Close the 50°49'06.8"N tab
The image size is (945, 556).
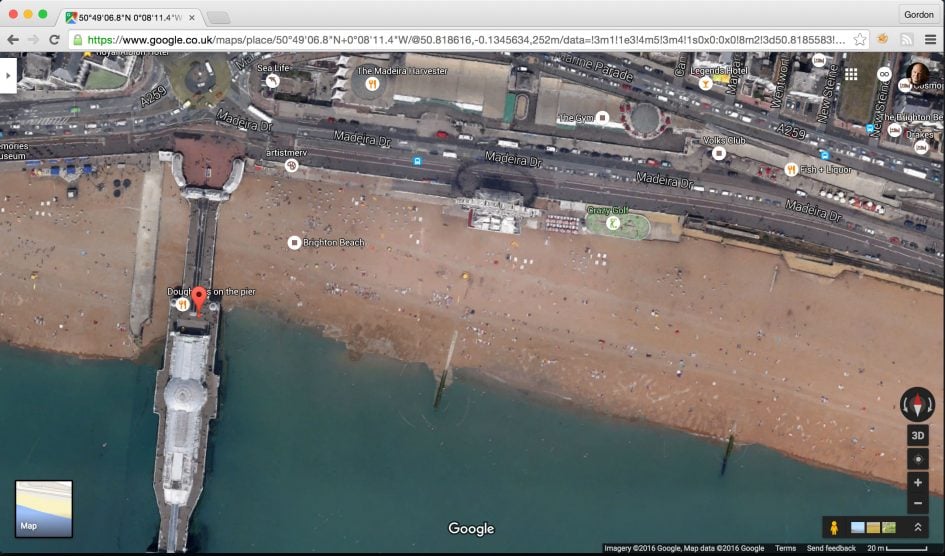click(192, 17)
